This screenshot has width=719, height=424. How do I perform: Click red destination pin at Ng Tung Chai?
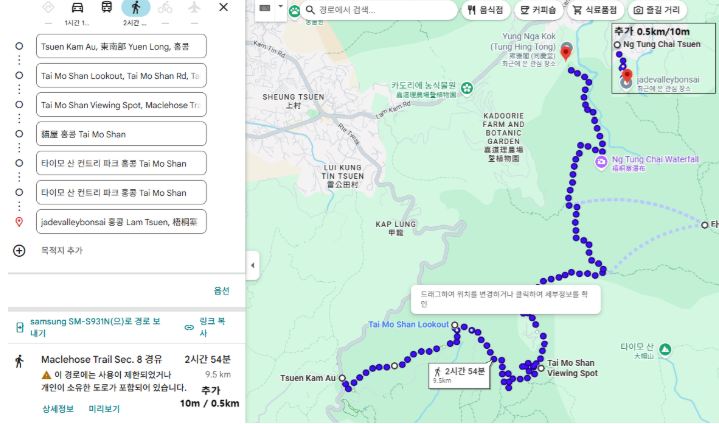[566, 53]
